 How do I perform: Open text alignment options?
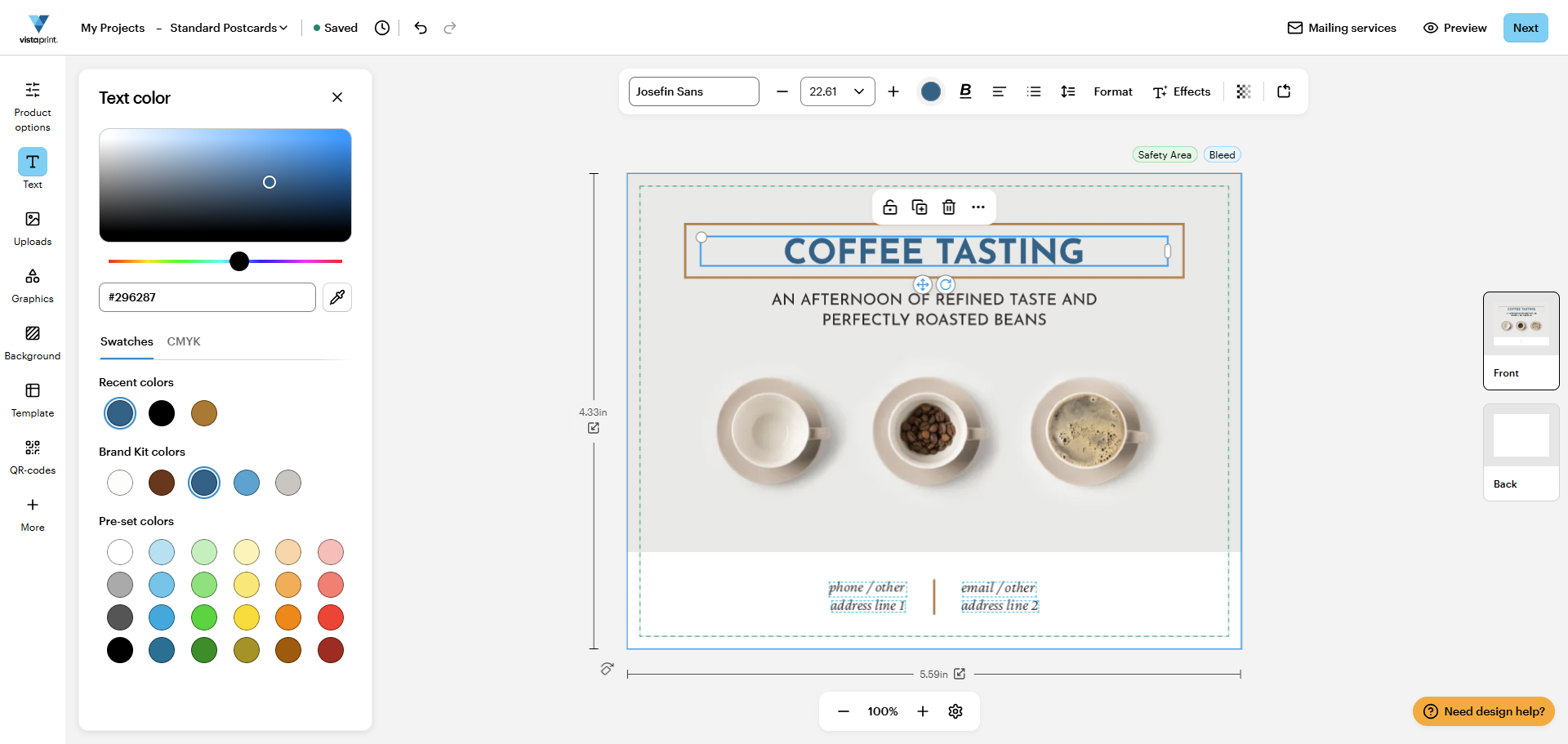[999, 91]
